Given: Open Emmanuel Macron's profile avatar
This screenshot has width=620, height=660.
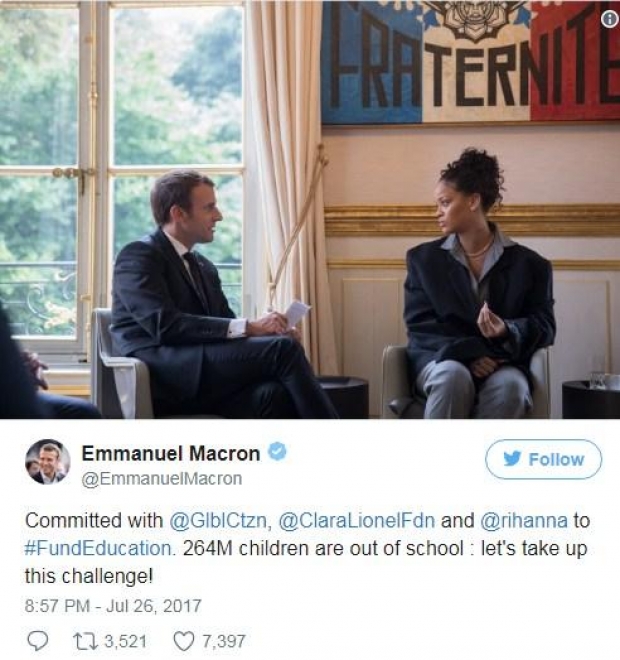Looking at the screenshot, I should (x=48, y=462).
